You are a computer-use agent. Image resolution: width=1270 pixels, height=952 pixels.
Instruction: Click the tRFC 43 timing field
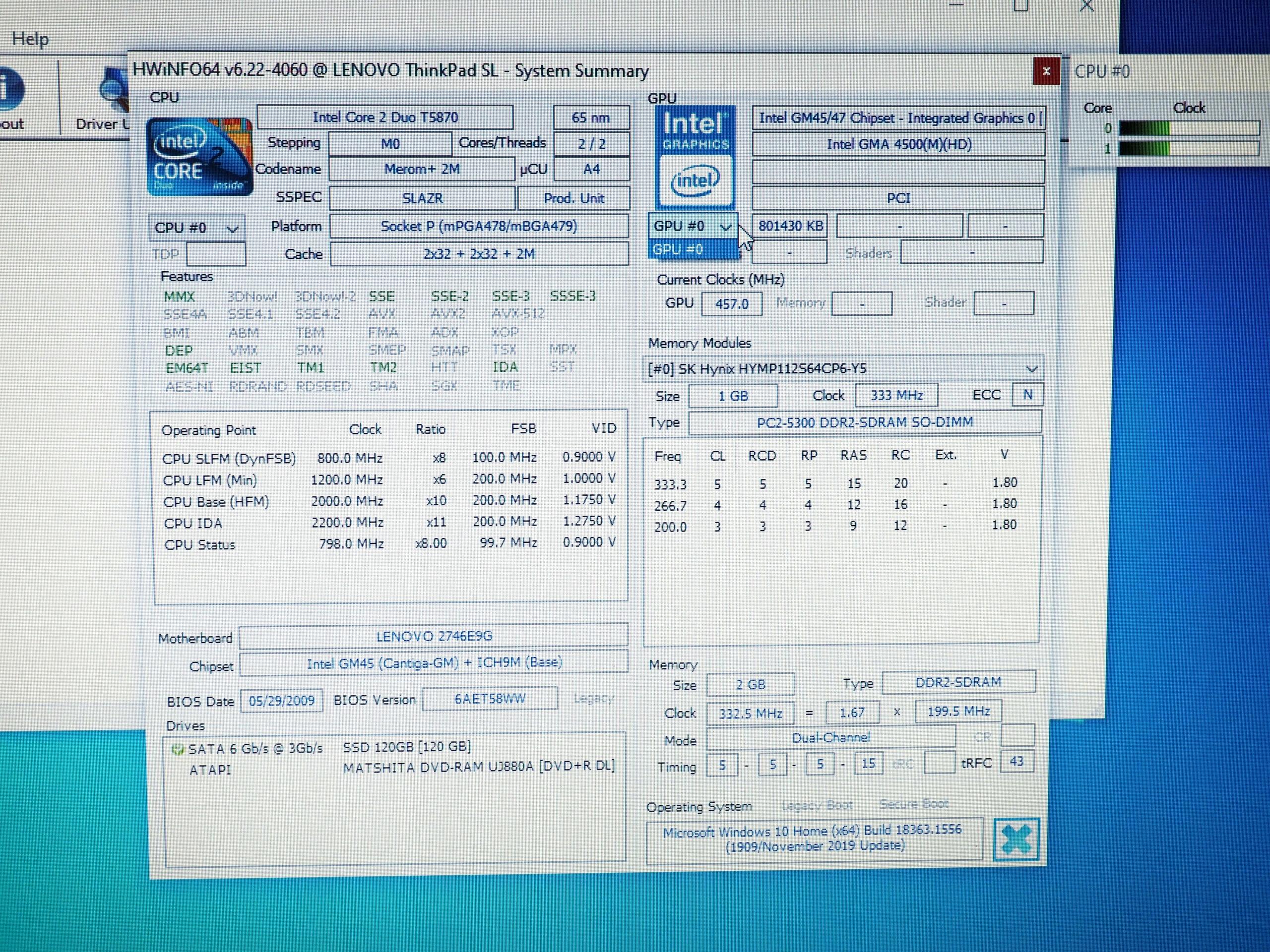1016,762
